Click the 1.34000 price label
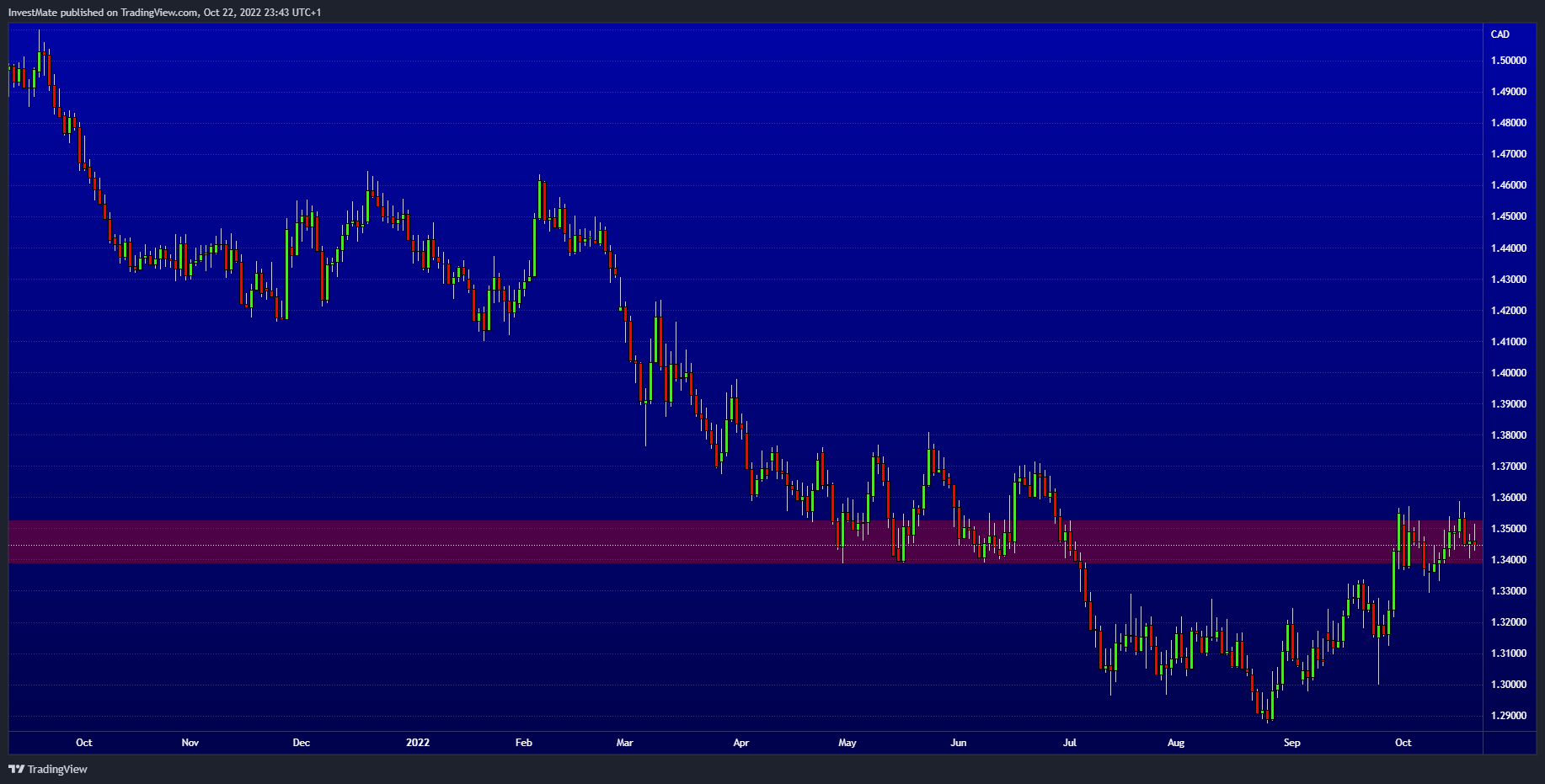 1509,560
